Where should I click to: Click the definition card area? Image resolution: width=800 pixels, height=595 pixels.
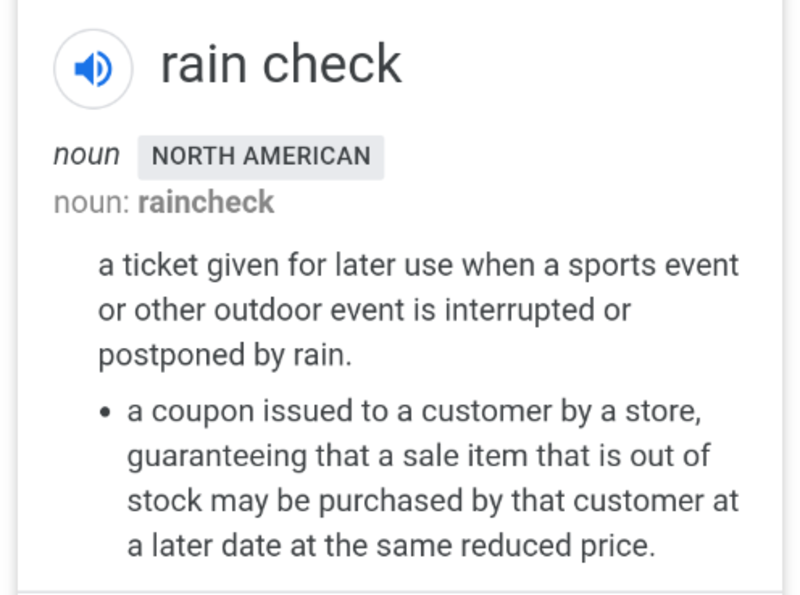click(x=400, y=300)
